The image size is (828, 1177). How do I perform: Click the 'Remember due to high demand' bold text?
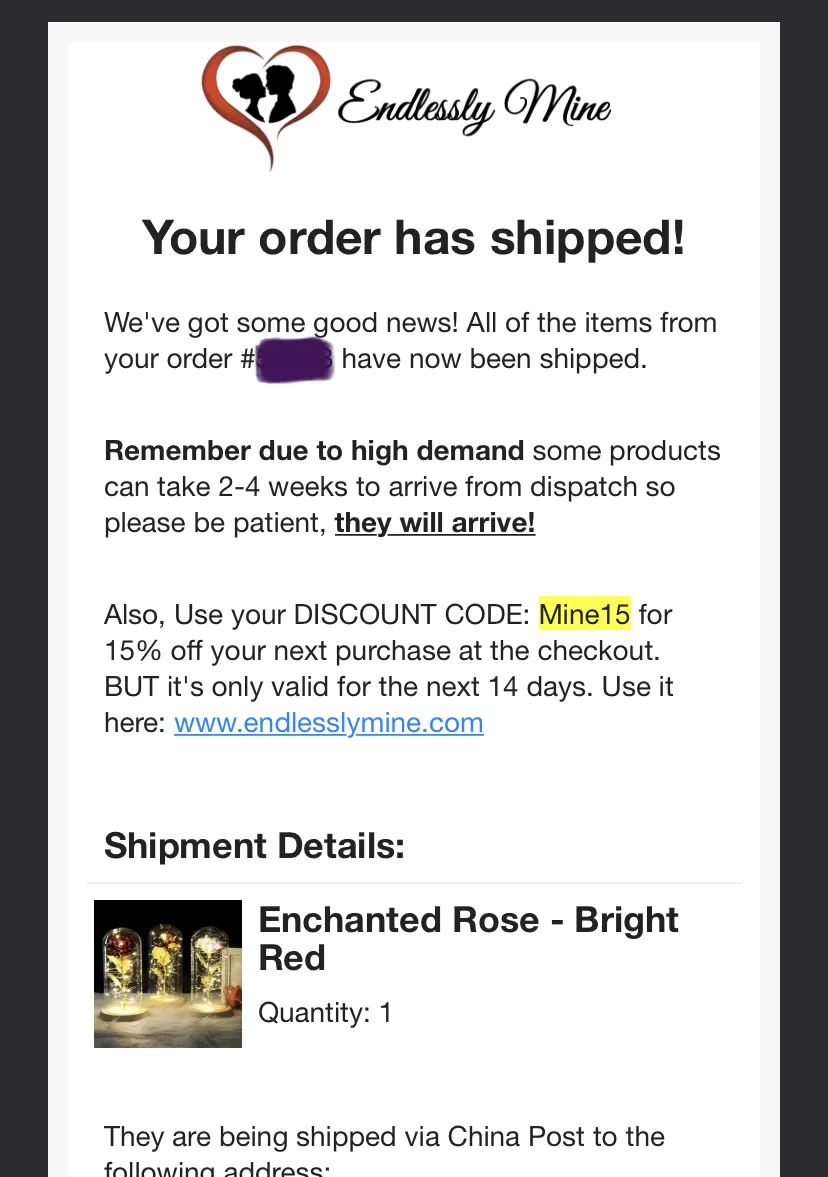314,450
